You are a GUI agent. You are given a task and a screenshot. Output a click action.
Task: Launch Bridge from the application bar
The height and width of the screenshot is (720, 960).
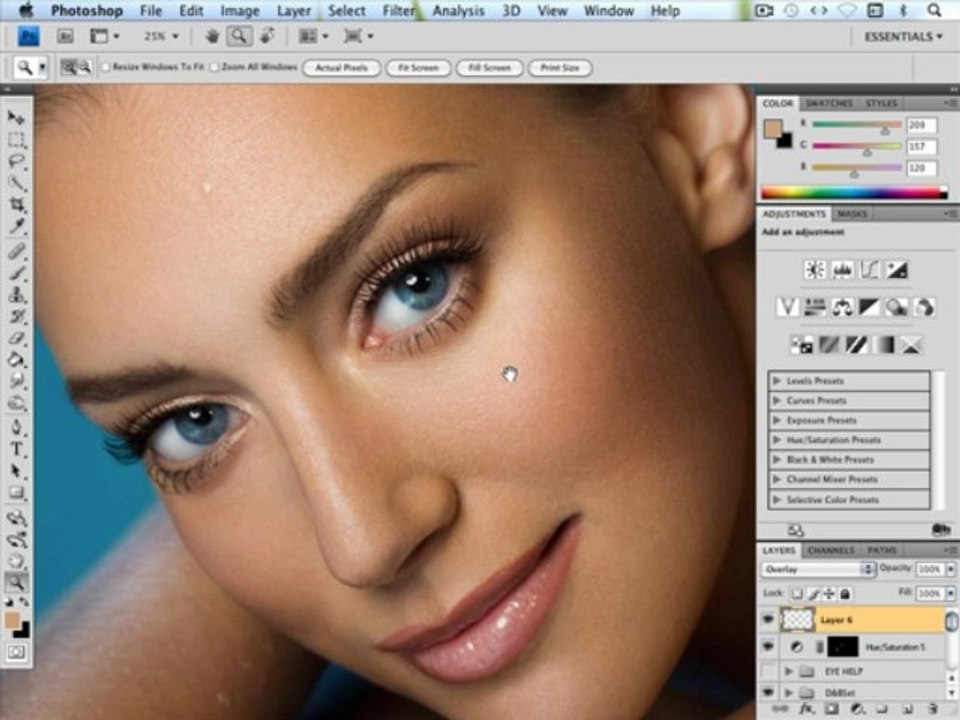66,36
